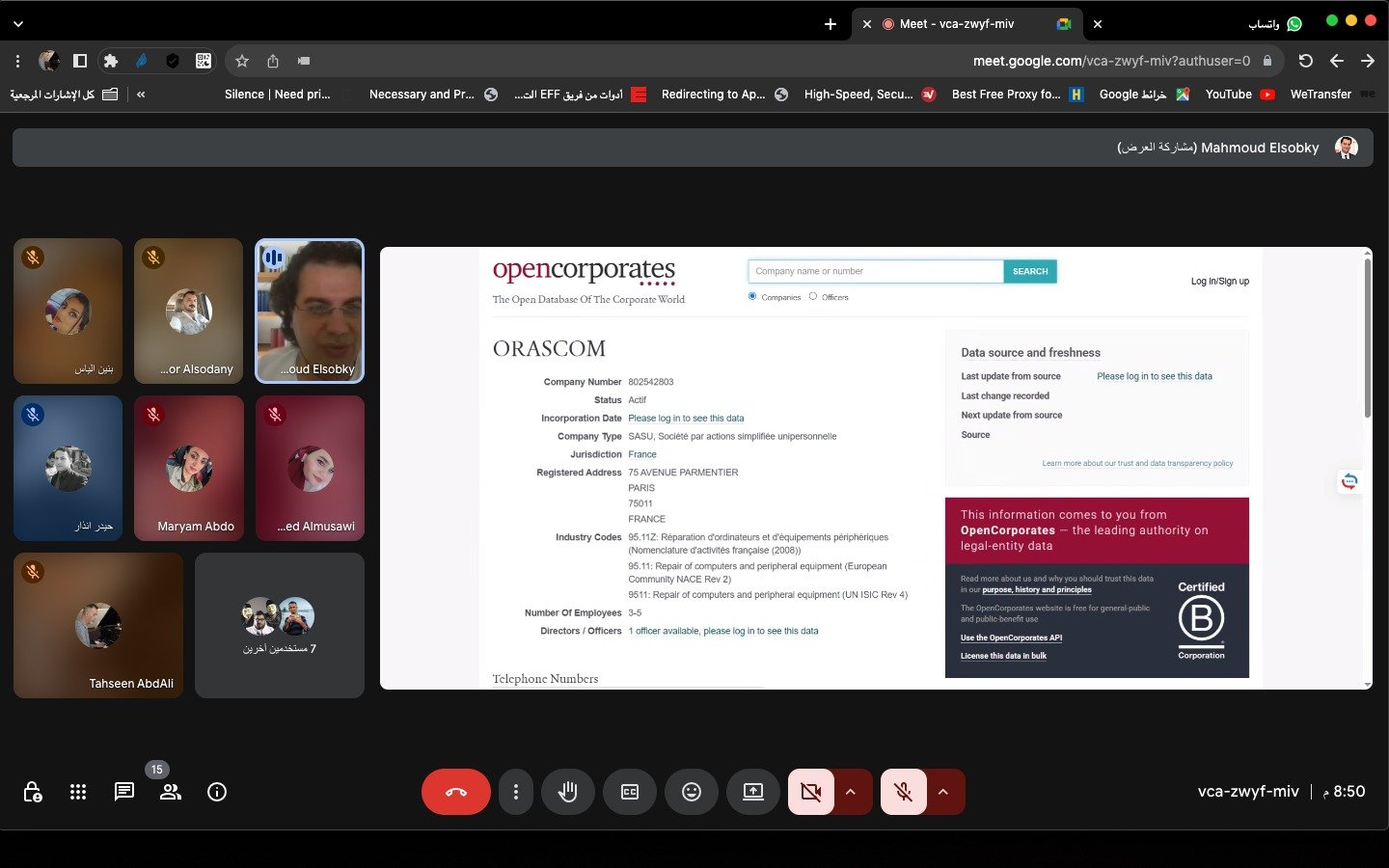This screenshot has width=1389, height=868.
Task: Open host controls lock icon
Action: (x=32, y=792)
